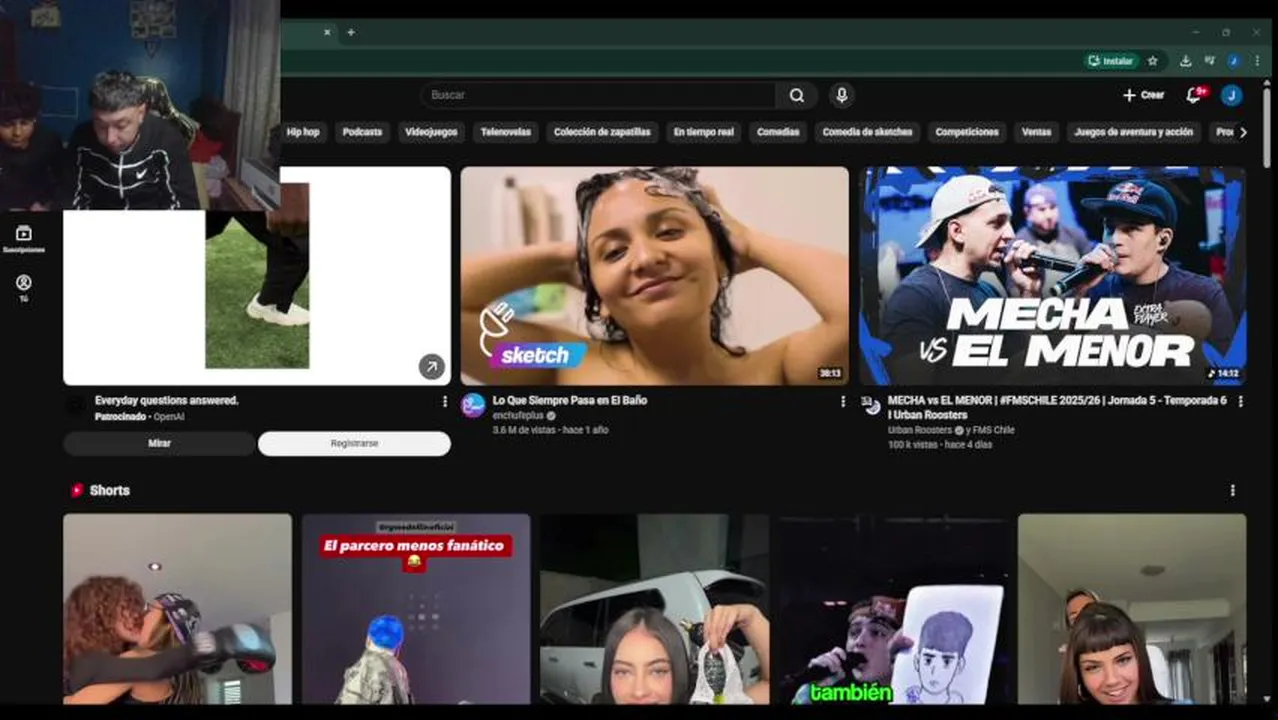This screenshot has height=720, width=1278.
Task: Open the Chrome profile avatar
Action: pos(1233,61)
